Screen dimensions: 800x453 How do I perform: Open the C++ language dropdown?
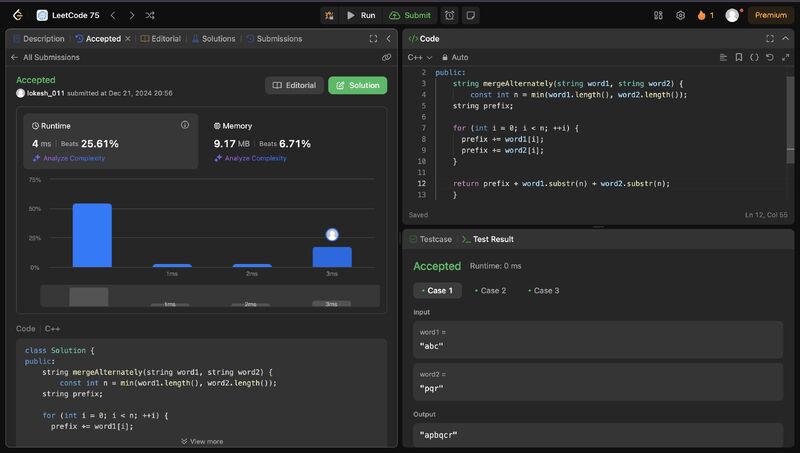pyautogui.click(x=418, y=57)
